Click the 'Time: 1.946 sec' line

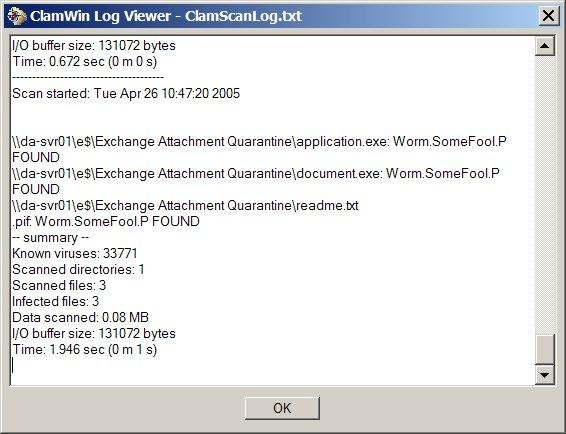(84, 350)
